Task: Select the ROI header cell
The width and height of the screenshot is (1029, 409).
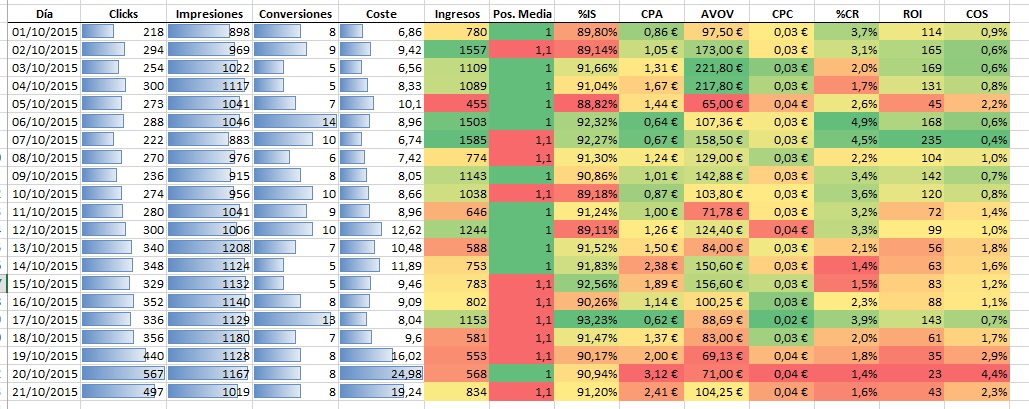Action: click(915, 15)
